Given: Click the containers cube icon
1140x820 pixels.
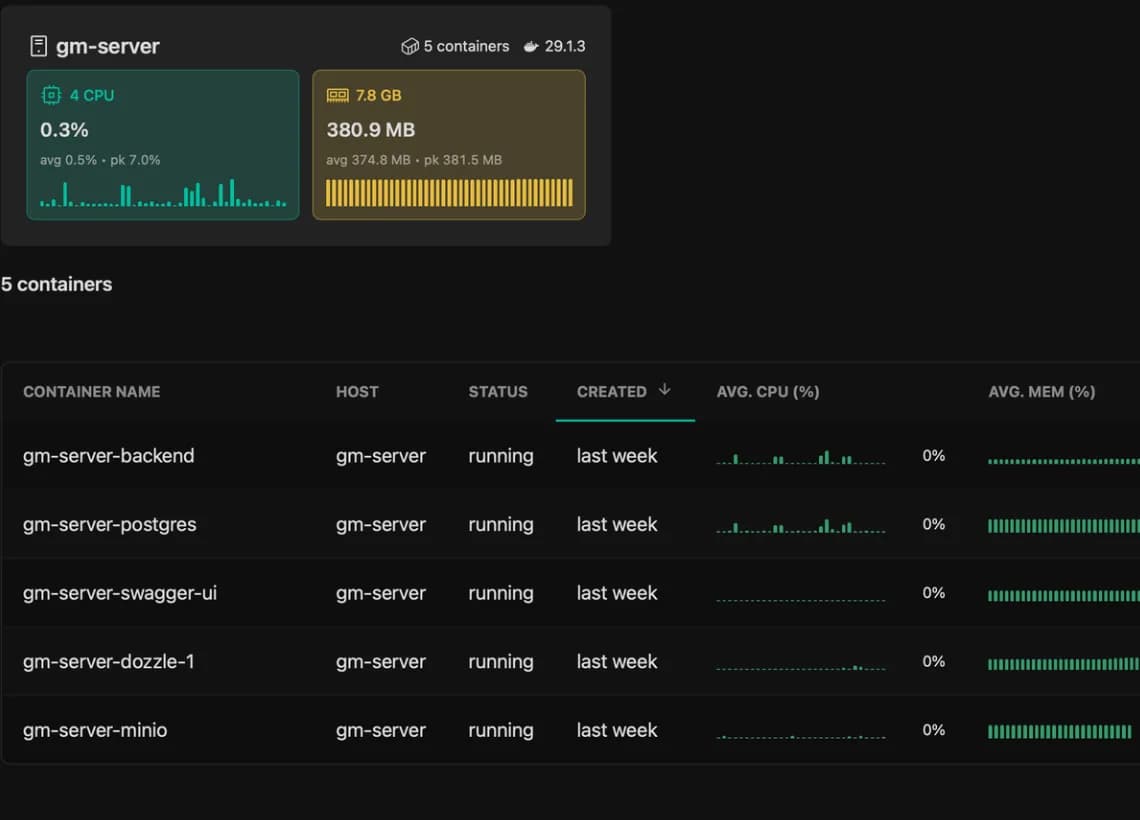Looking at the screenshot, I should click(410, 47).
